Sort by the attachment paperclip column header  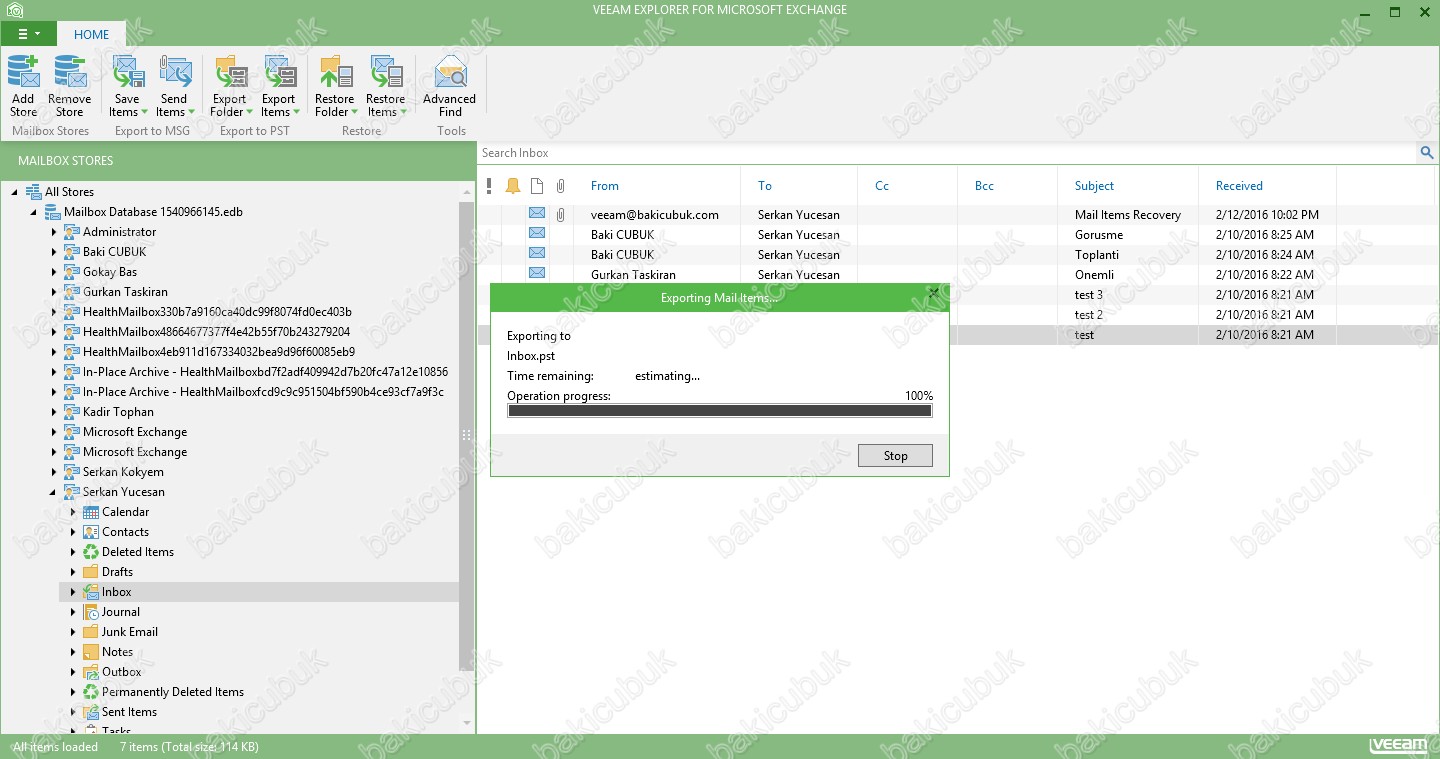click(561, 186)
